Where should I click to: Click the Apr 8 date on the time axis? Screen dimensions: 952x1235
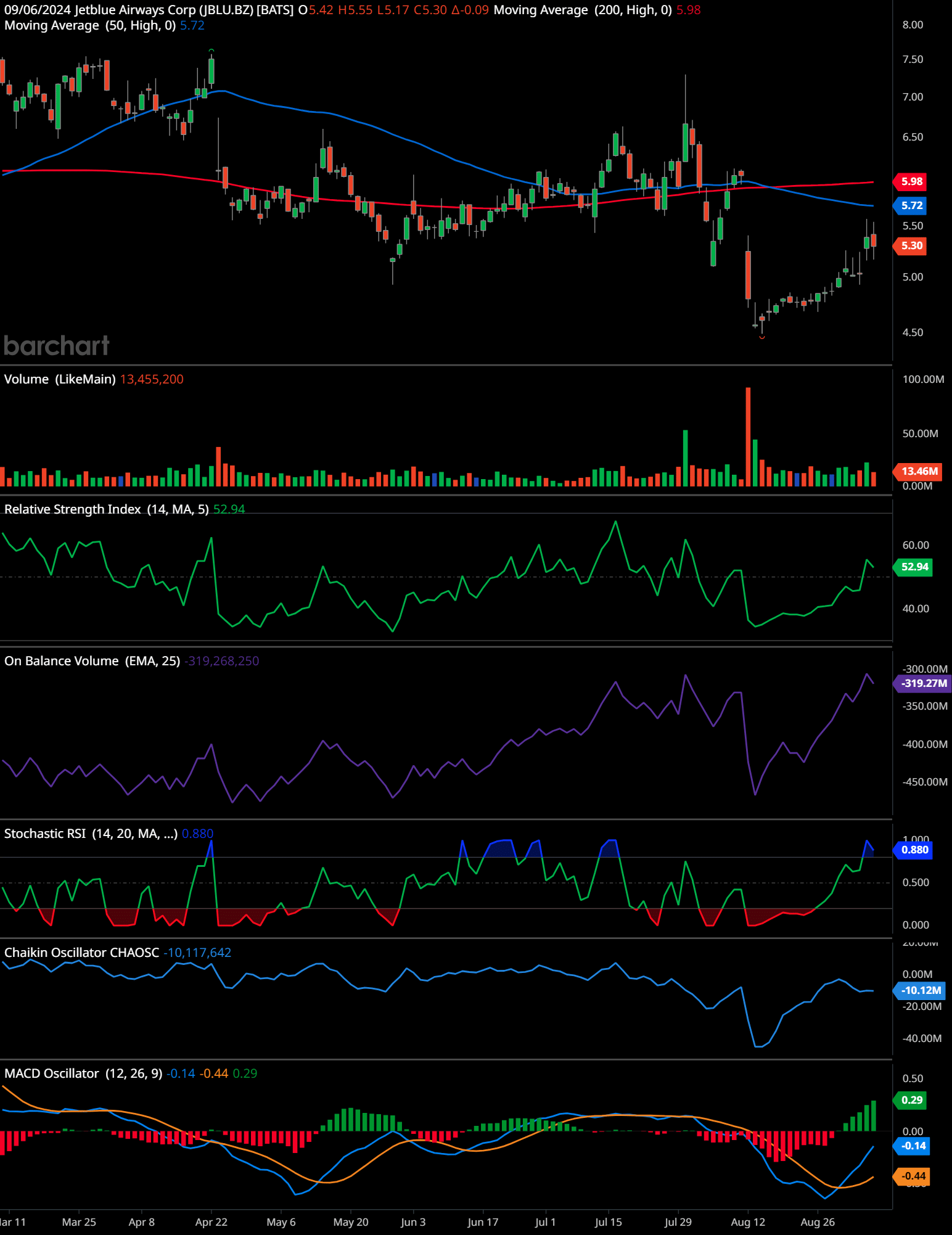click(x=141, y=1222)
